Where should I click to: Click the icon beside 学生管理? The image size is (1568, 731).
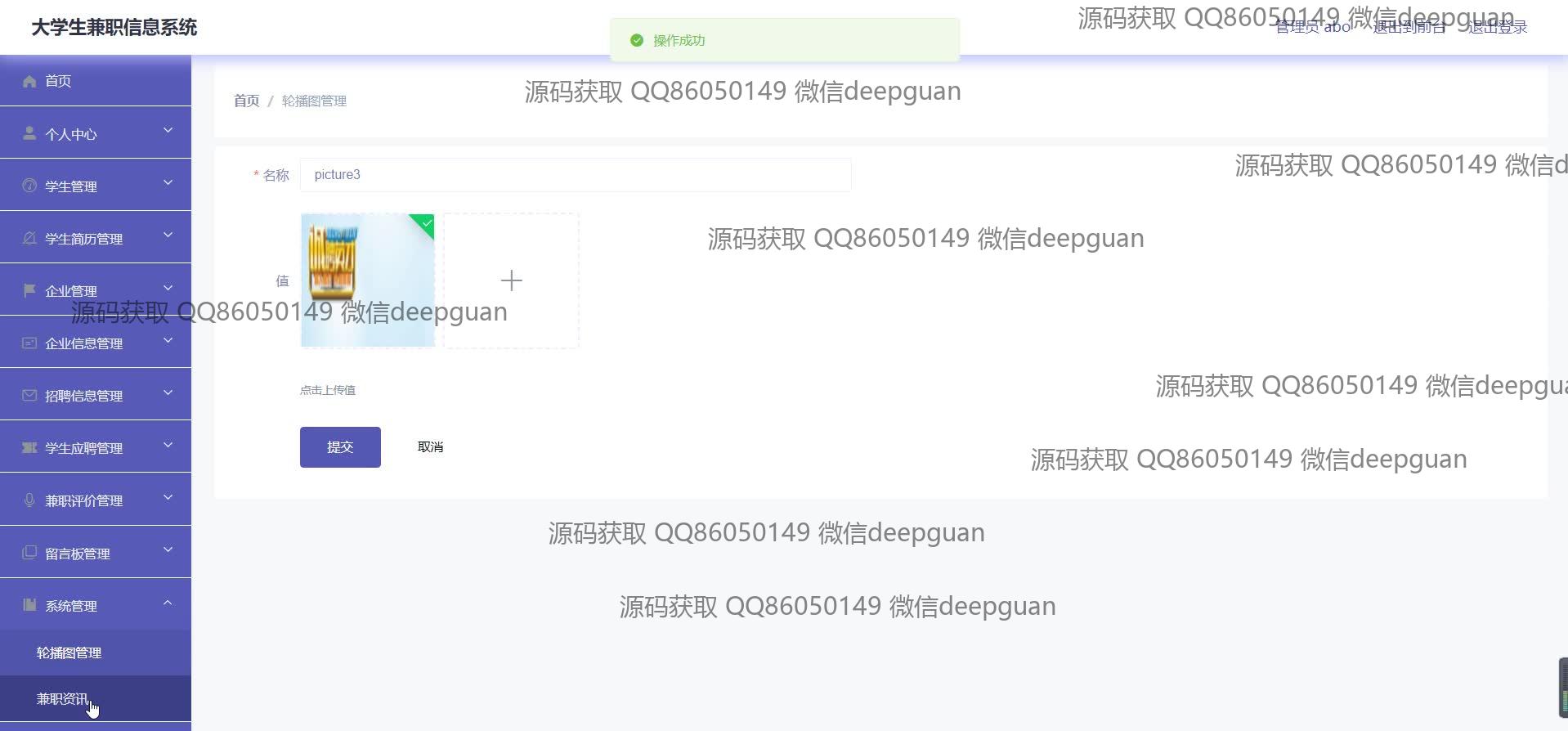29,186
